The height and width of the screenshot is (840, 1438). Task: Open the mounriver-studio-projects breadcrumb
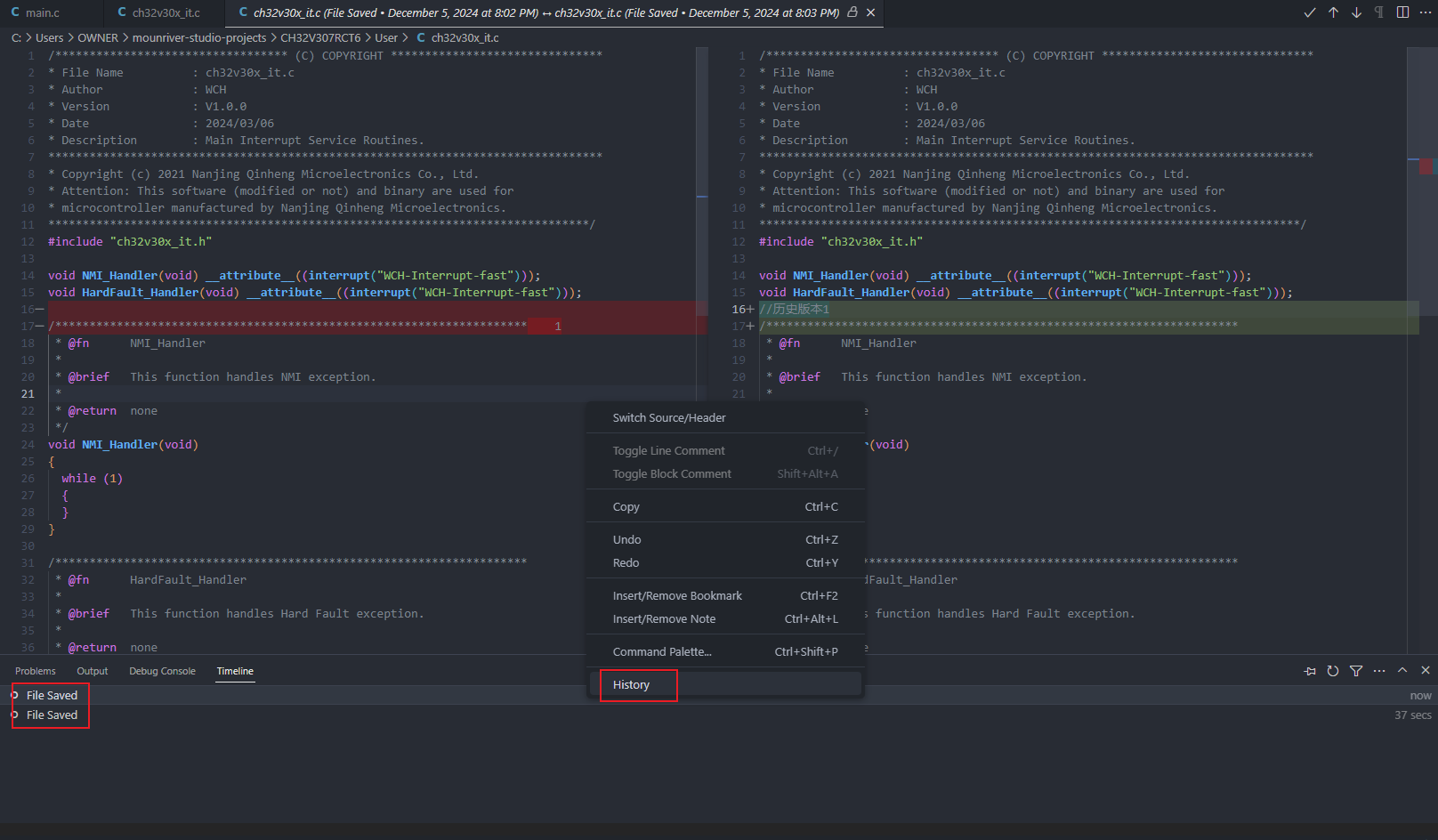198,37
